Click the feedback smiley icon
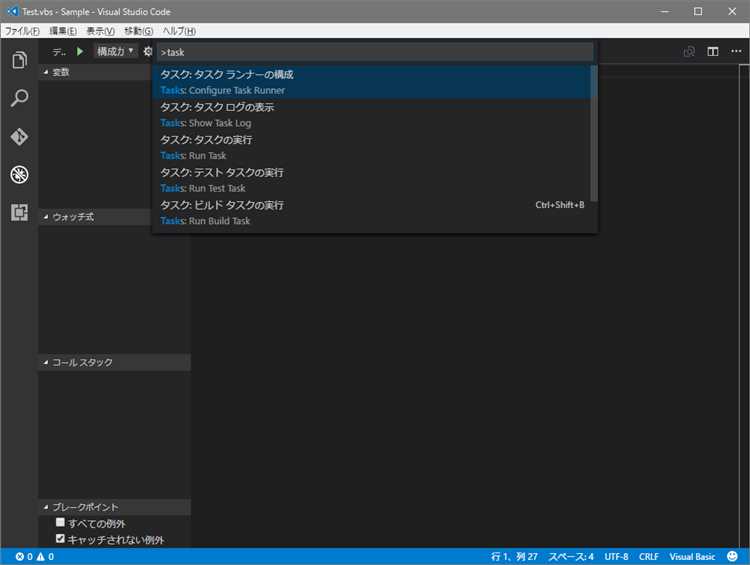750x565 pixels. tap(732, 556)
